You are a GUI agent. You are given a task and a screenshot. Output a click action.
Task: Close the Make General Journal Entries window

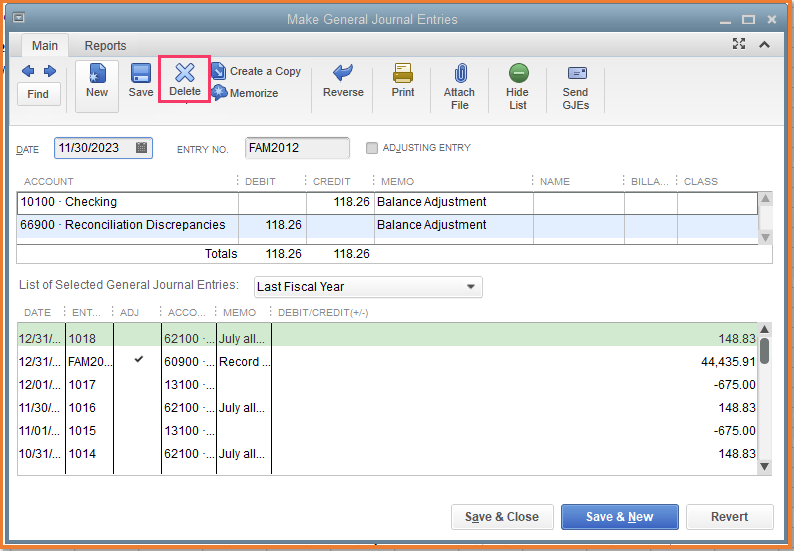pos(772,19)
